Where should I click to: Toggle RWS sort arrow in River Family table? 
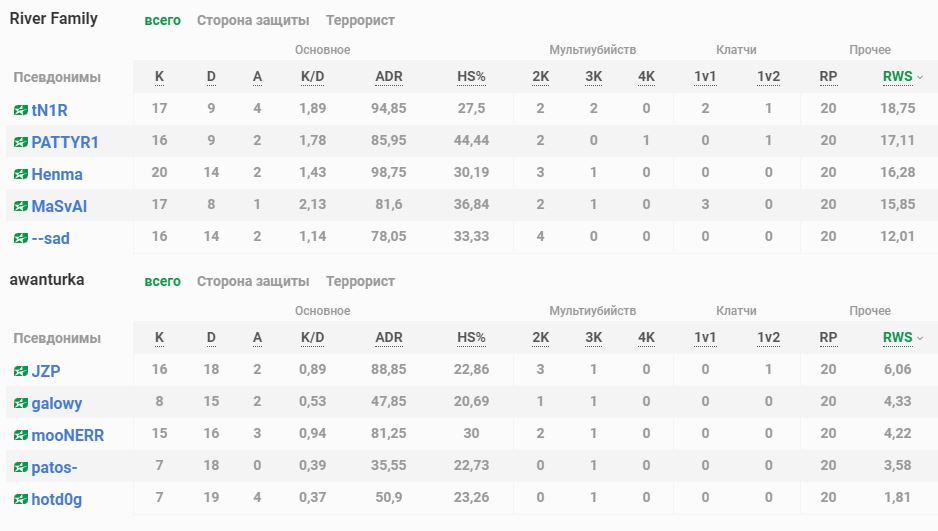920,77
